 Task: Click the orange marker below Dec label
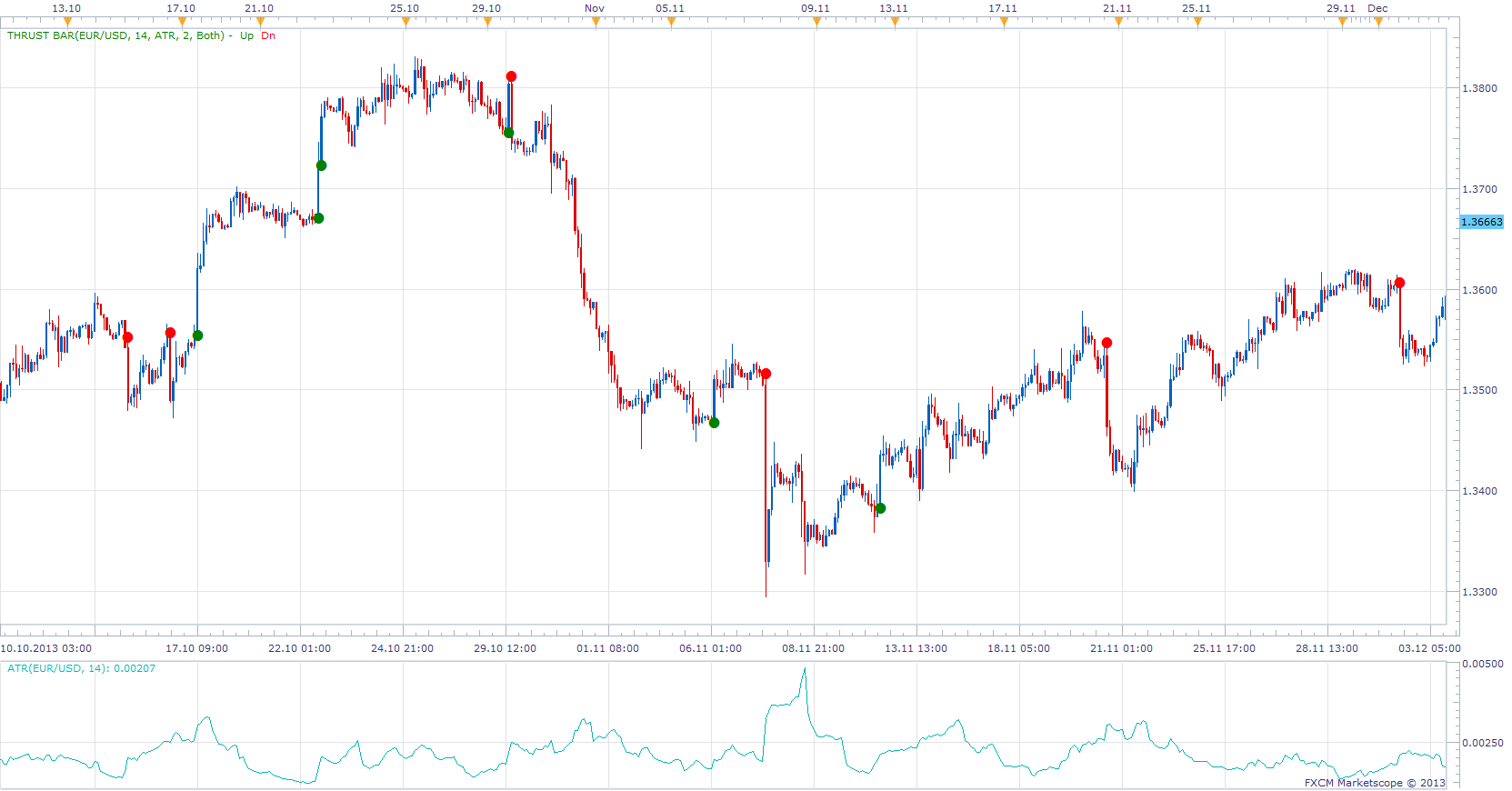pos(1378,23)
